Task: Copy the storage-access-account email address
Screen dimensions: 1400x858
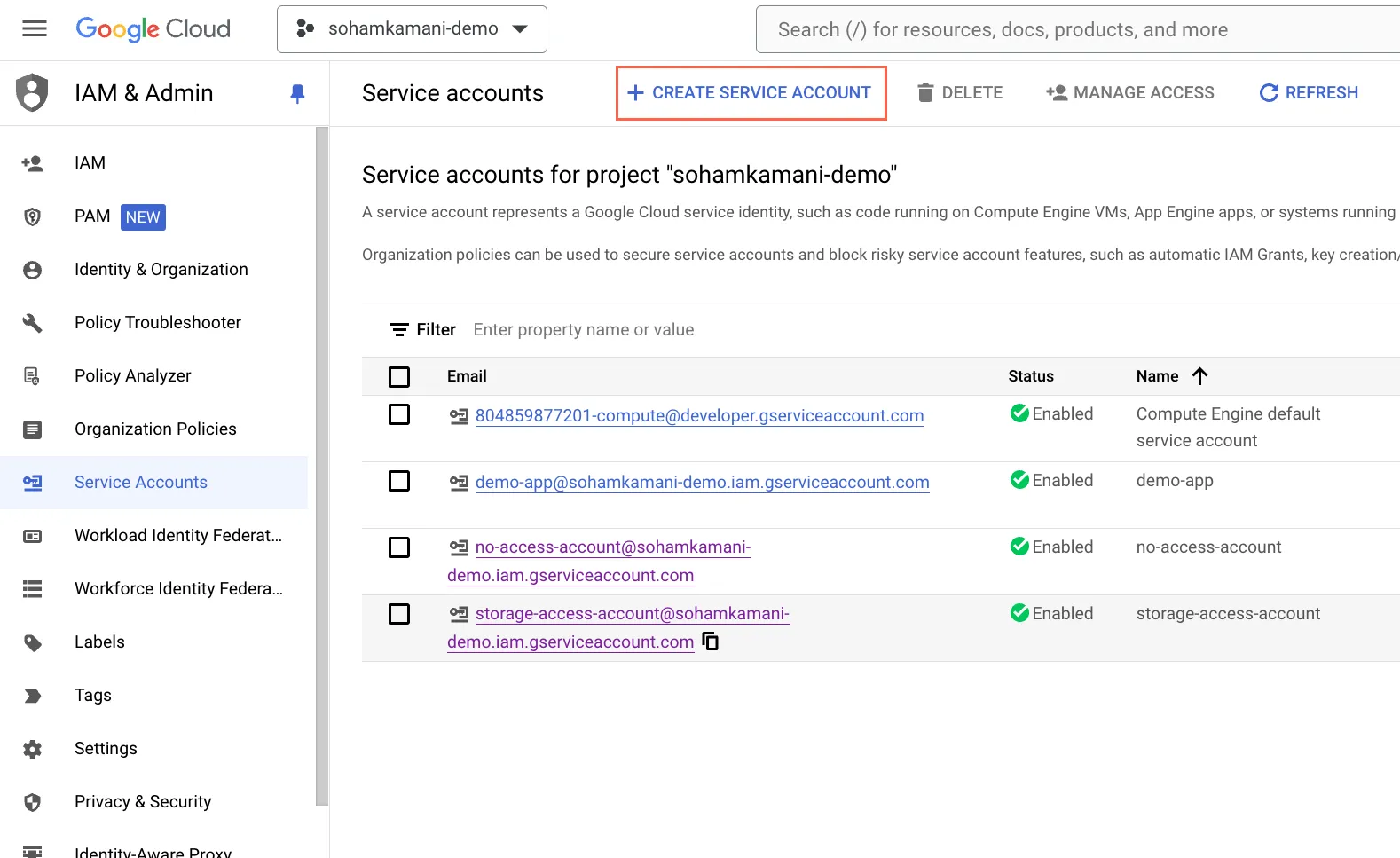Action: [x=711, y=642]
